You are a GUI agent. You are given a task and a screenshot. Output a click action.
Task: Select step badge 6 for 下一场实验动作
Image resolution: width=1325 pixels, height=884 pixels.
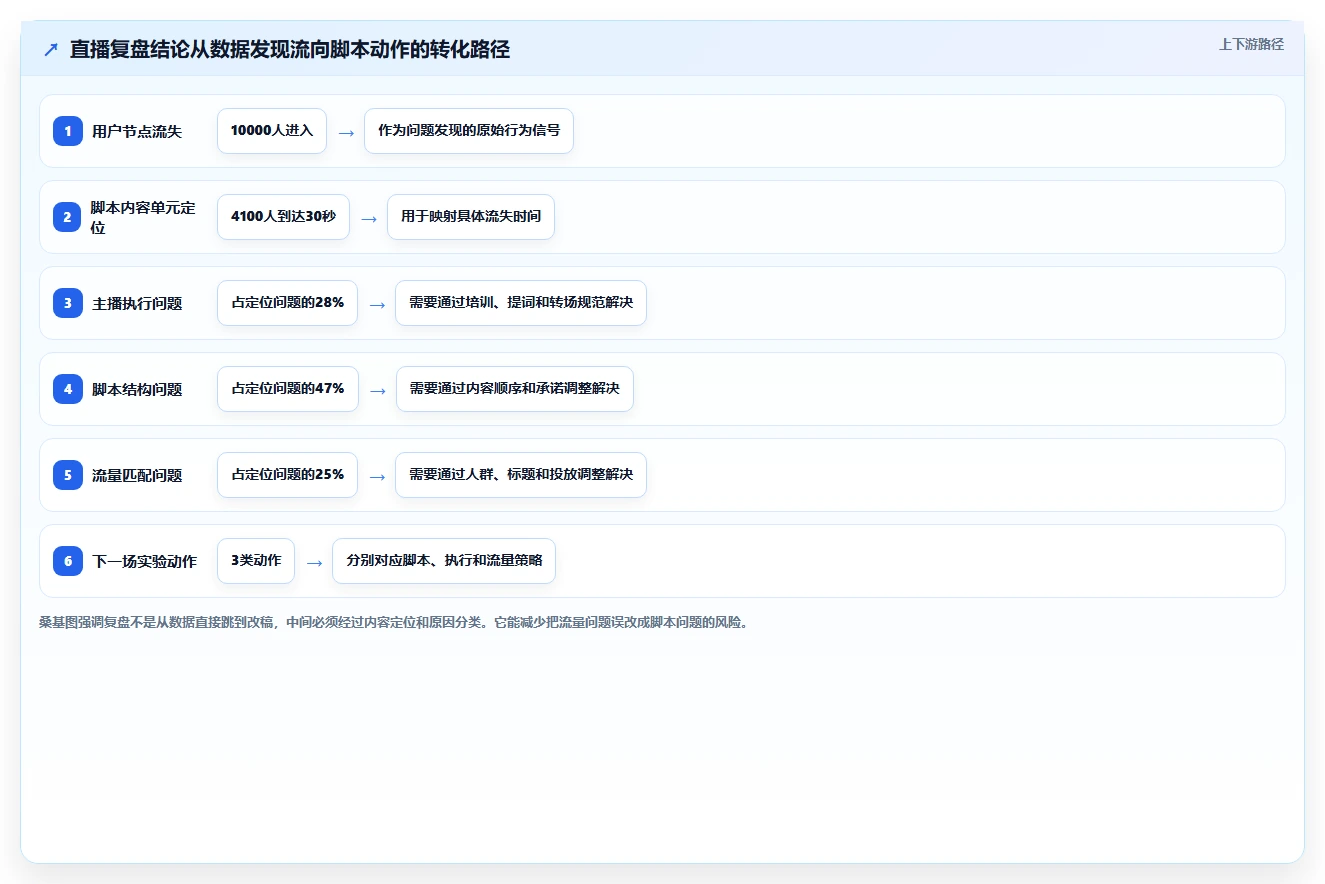[68, 561]
